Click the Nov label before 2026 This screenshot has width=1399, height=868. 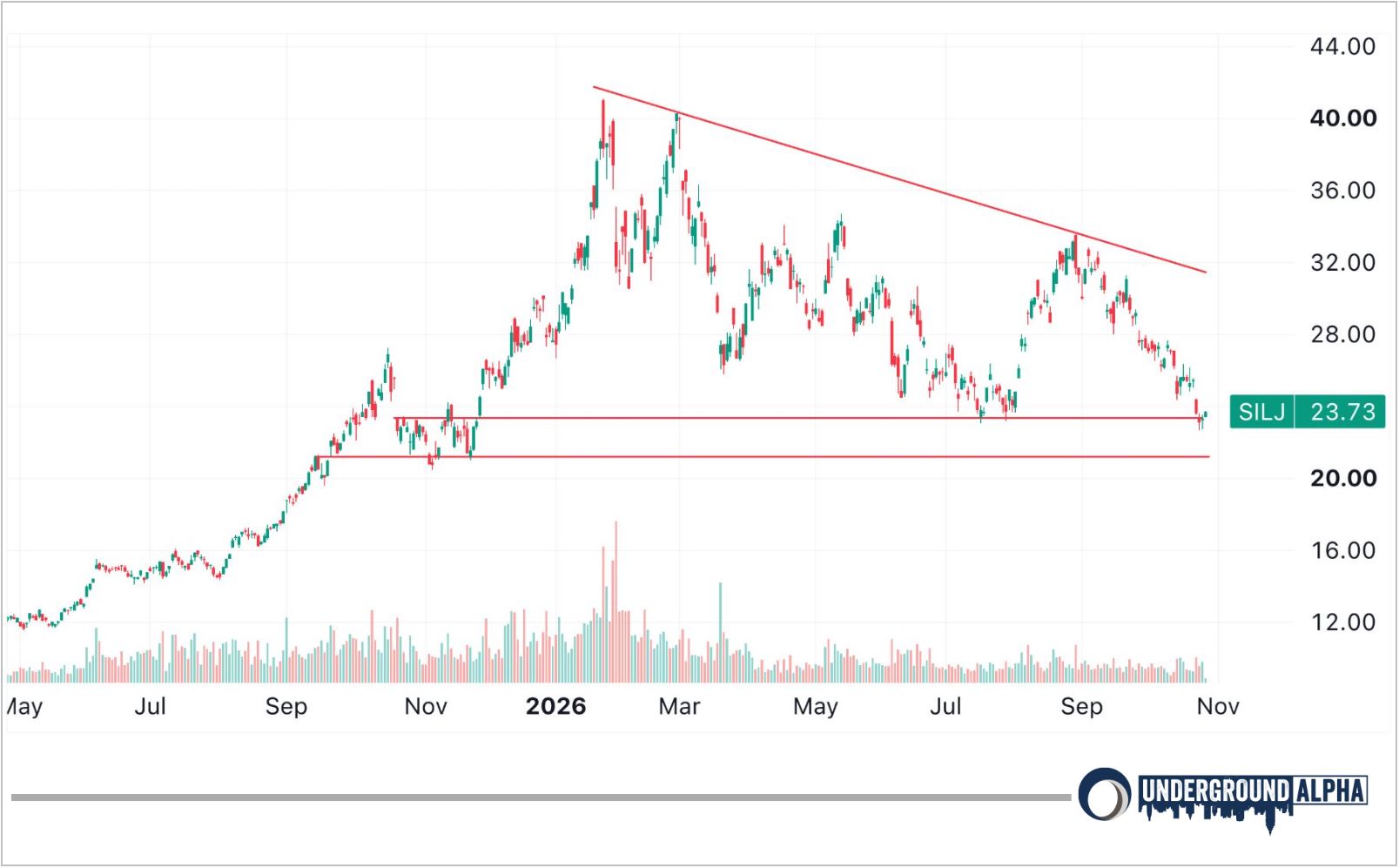(426, 706)
